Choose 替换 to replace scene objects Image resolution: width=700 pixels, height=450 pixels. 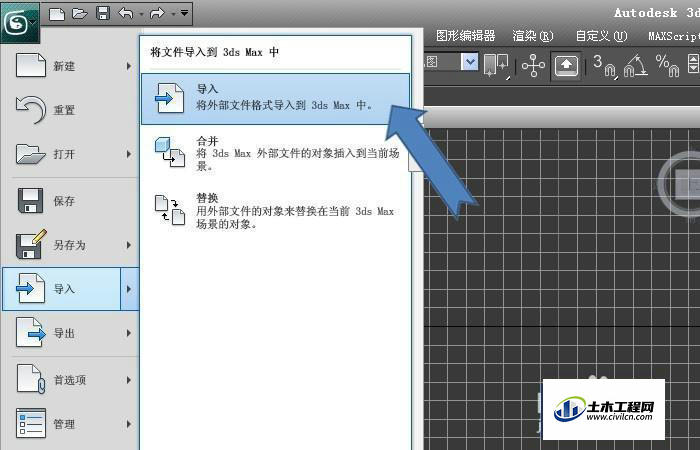click(275, 211)
